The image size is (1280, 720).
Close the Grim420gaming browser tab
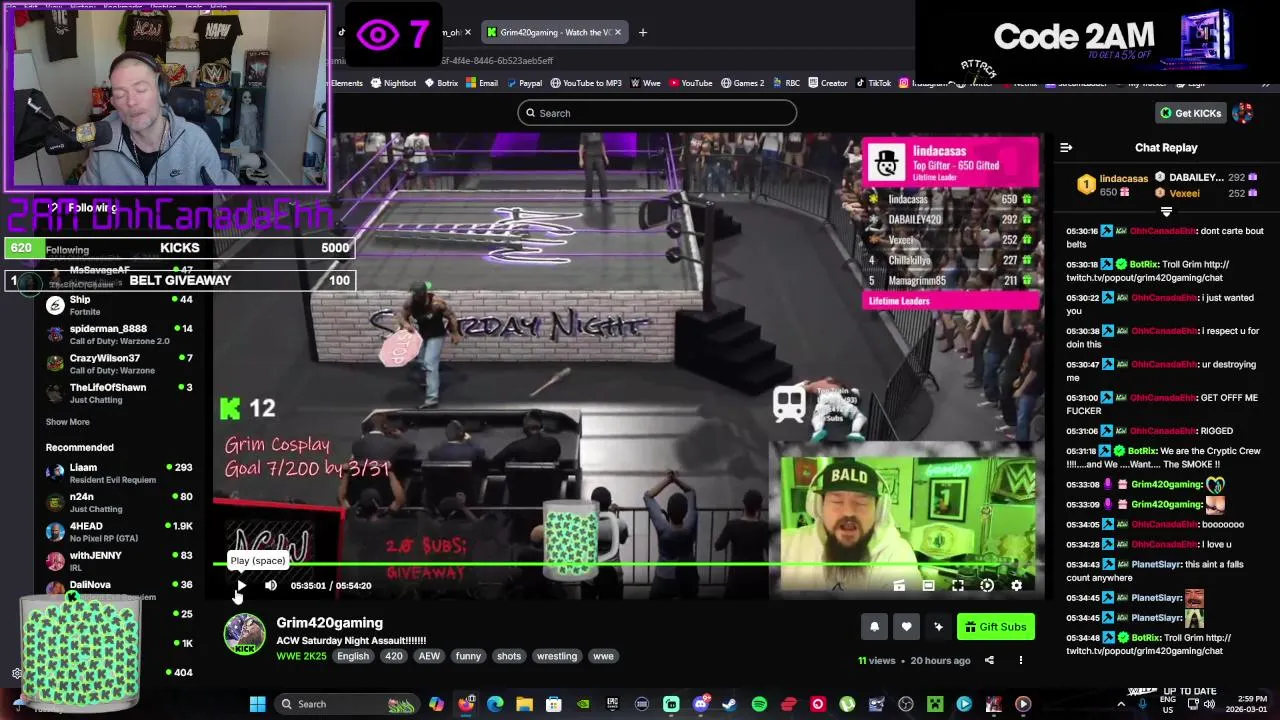tap(617, 32)
